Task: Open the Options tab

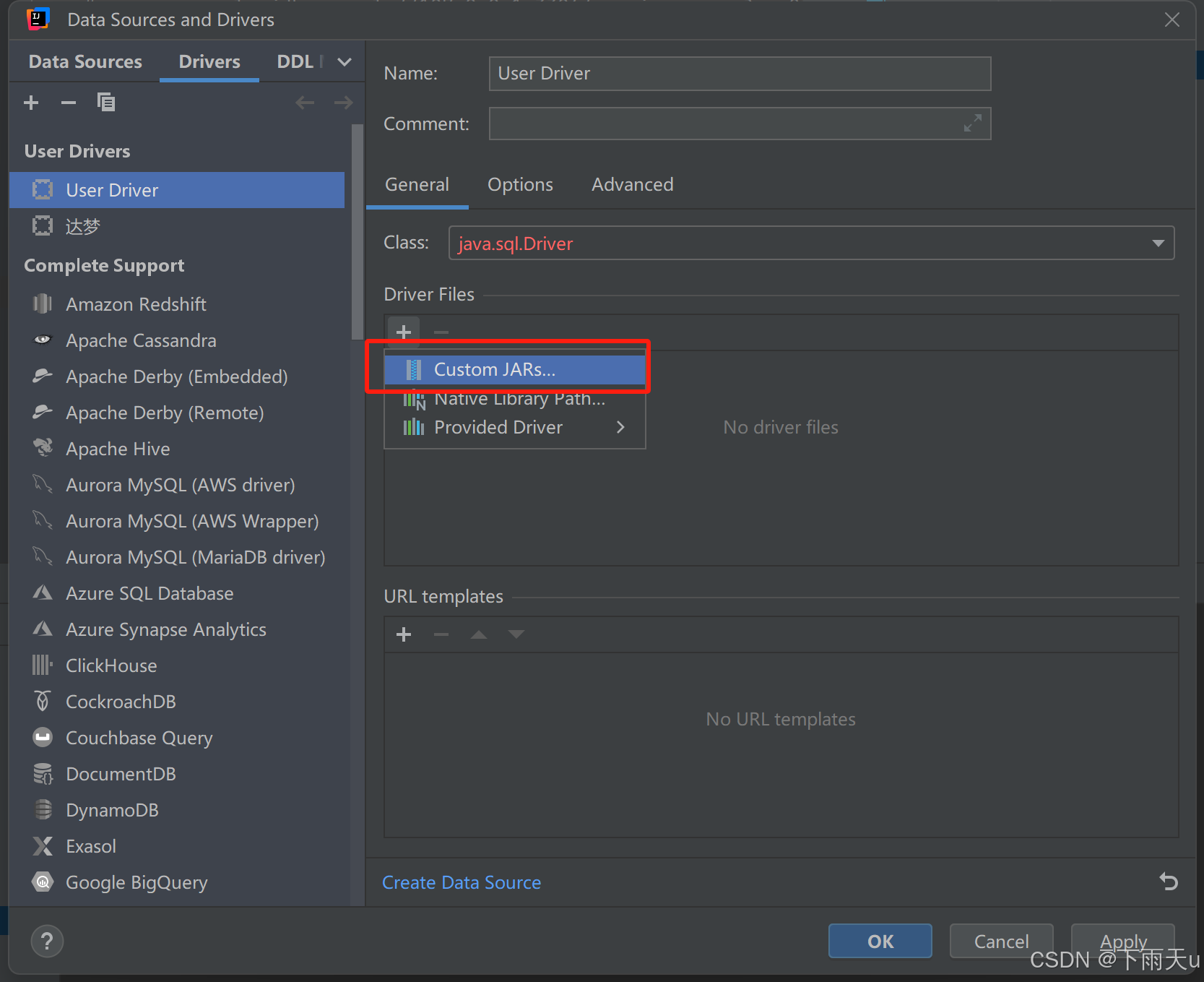Action: pyautogui.click(x=520, y=185)
